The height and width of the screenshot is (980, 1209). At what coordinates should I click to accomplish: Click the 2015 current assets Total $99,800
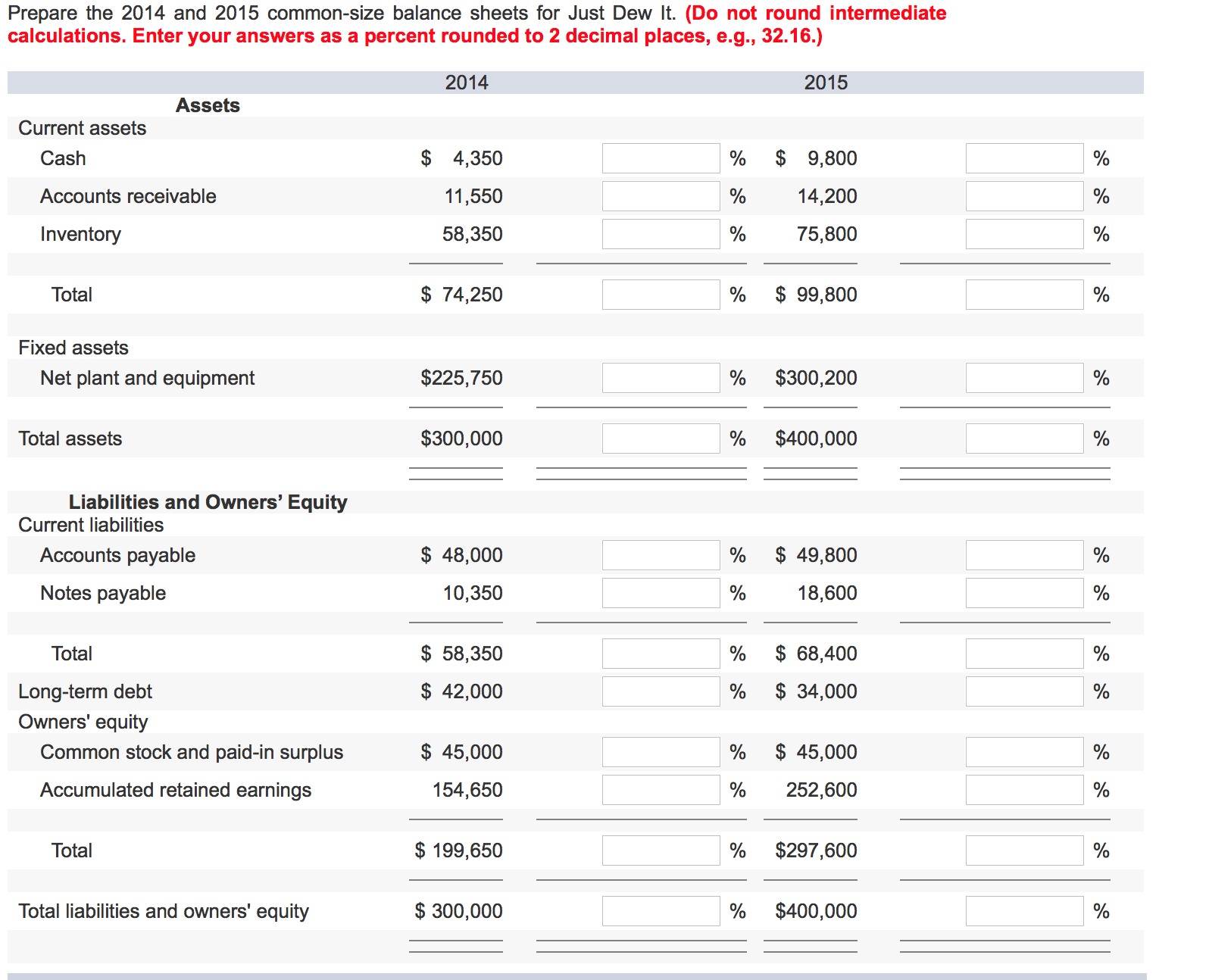(x=816, y=295)
